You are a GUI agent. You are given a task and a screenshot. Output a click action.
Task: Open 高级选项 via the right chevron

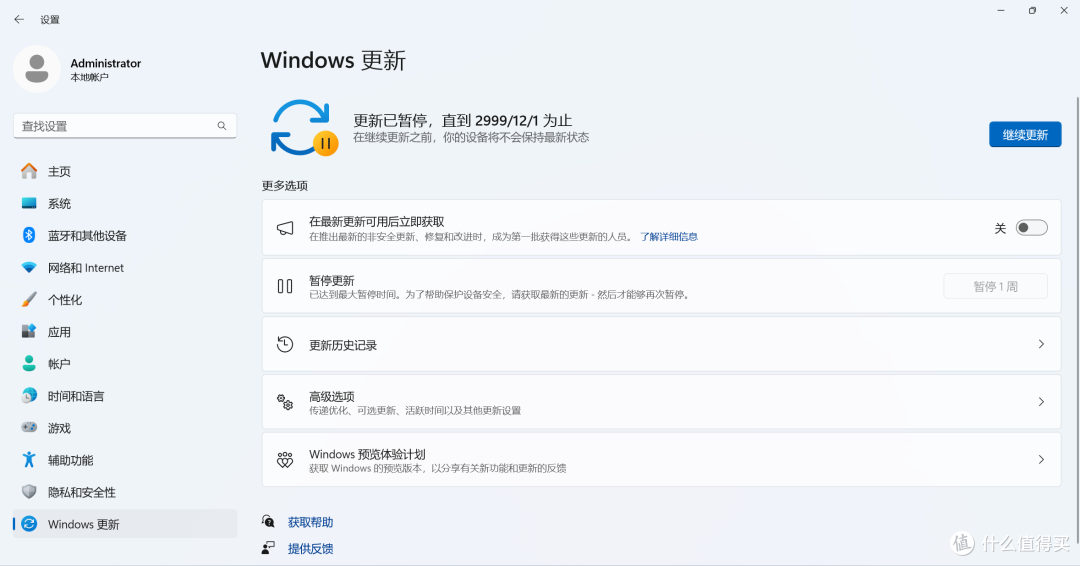1041,402
